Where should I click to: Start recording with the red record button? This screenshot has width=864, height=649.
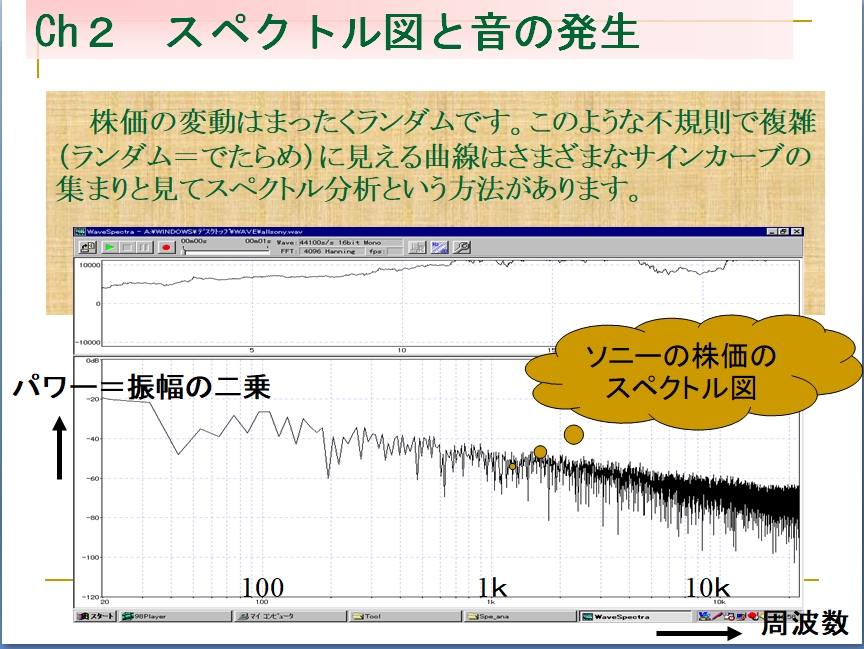[x=165, y=246]
